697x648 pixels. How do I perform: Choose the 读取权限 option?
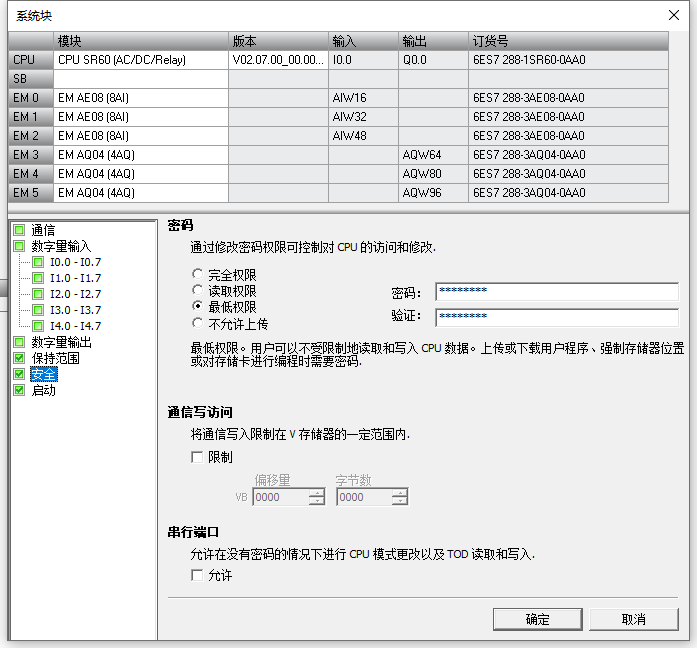tap(197, 290)
